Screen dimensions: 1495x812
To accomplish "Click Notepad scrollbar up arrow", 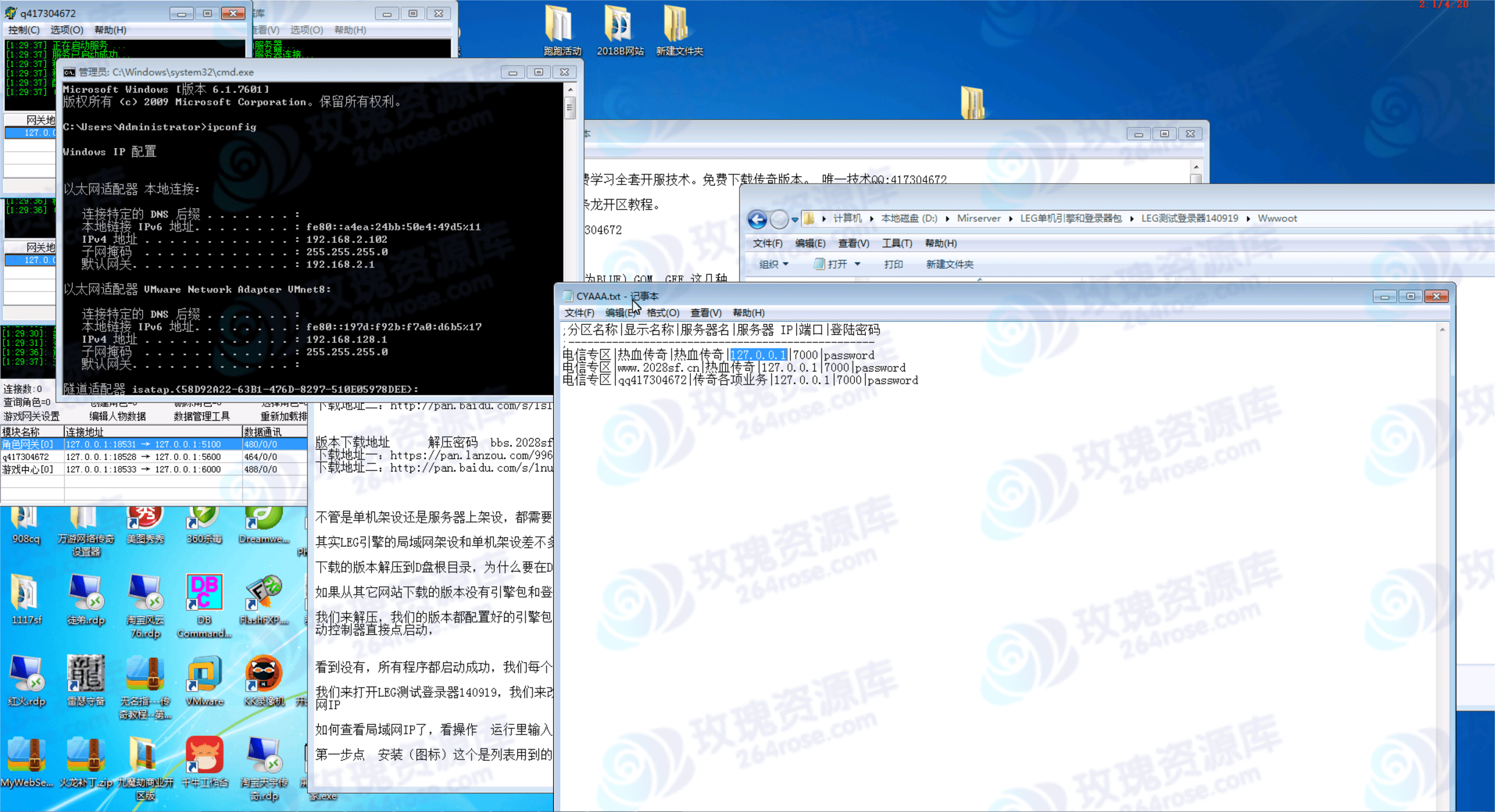I will pyautogui.click(x=1442, y=330).
